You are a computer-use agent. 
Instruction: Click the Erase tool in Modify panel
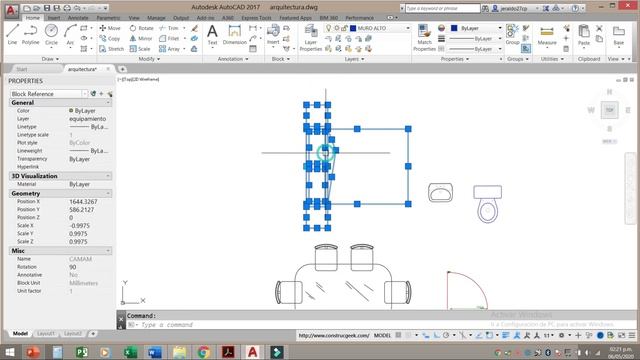[x=195, y=28]
